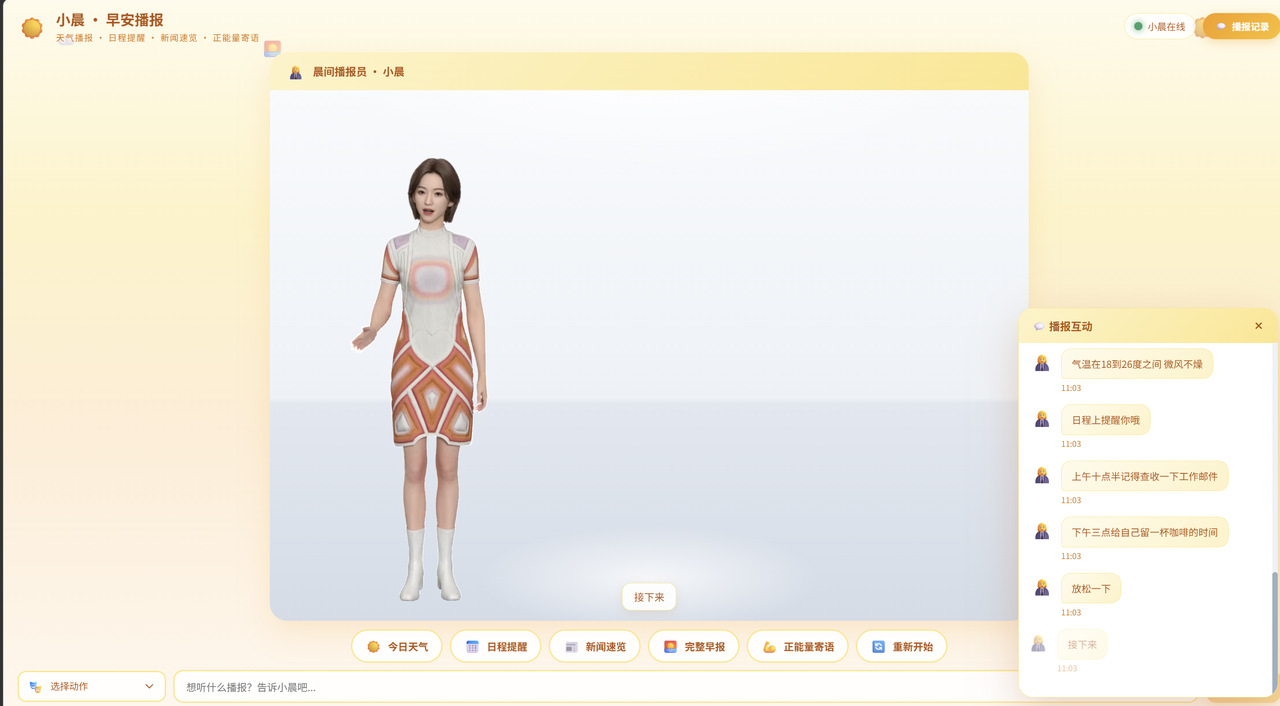The height and width of the screenshot is (706, 1280).
Task: Click the 重新开始 restart button
Action: (902, 647)
